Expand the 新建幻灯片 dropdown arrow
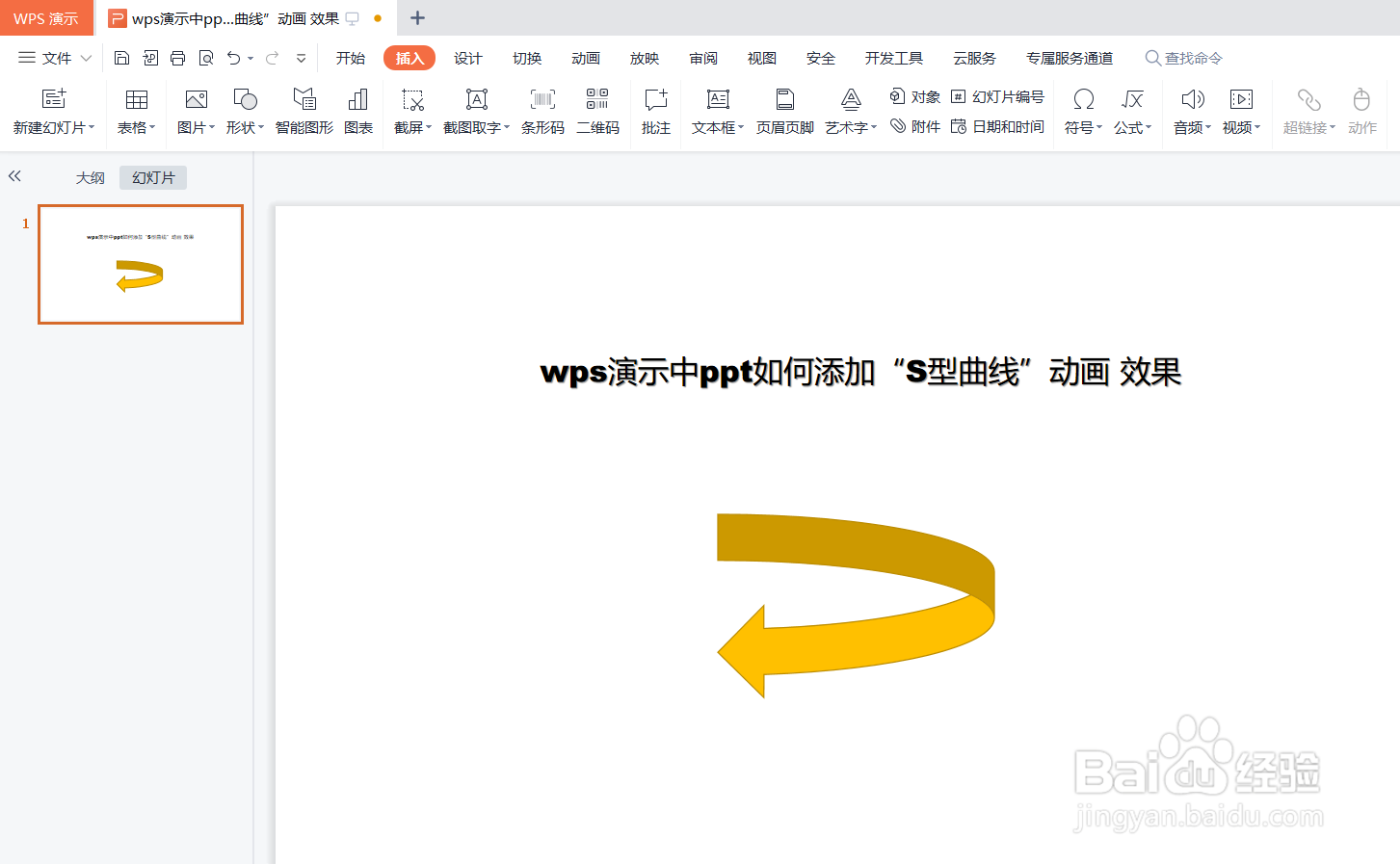This screenshot has width=1400, height=864. (92, 127)
